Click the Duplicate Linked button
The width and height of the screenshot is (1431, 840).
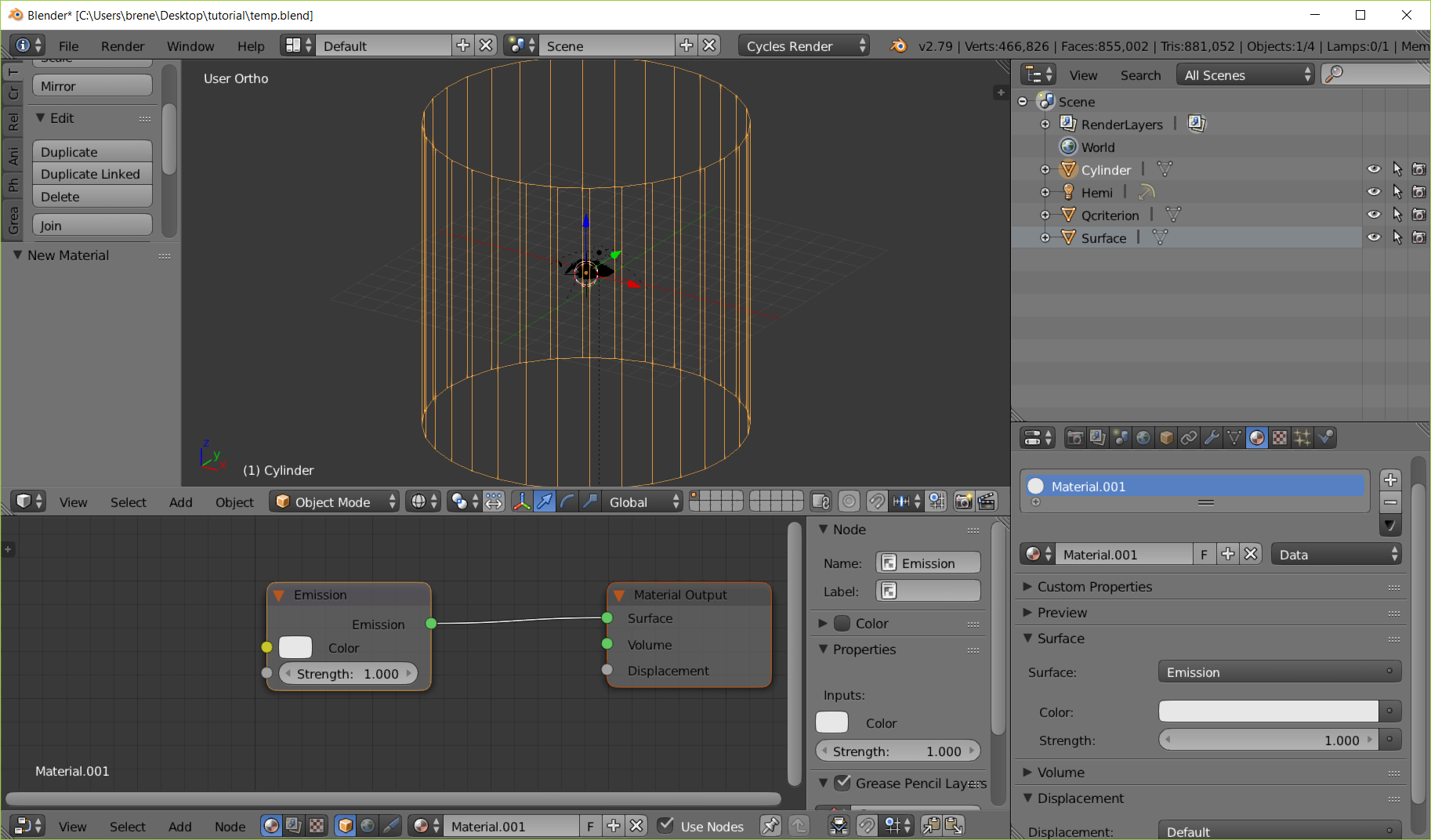tap(92, 173)
